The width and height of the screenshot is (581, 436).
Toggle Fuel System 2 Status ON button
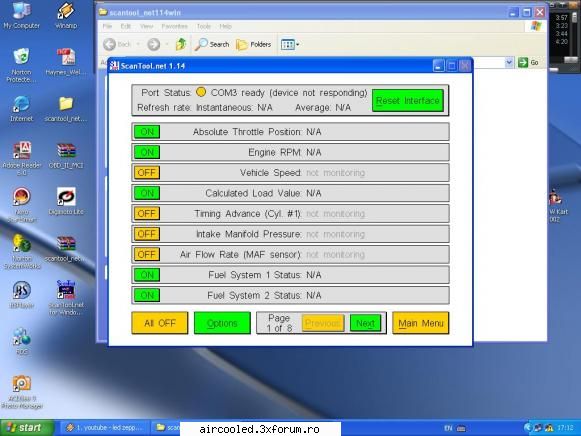pyautogui.click(x=147, y=295)
